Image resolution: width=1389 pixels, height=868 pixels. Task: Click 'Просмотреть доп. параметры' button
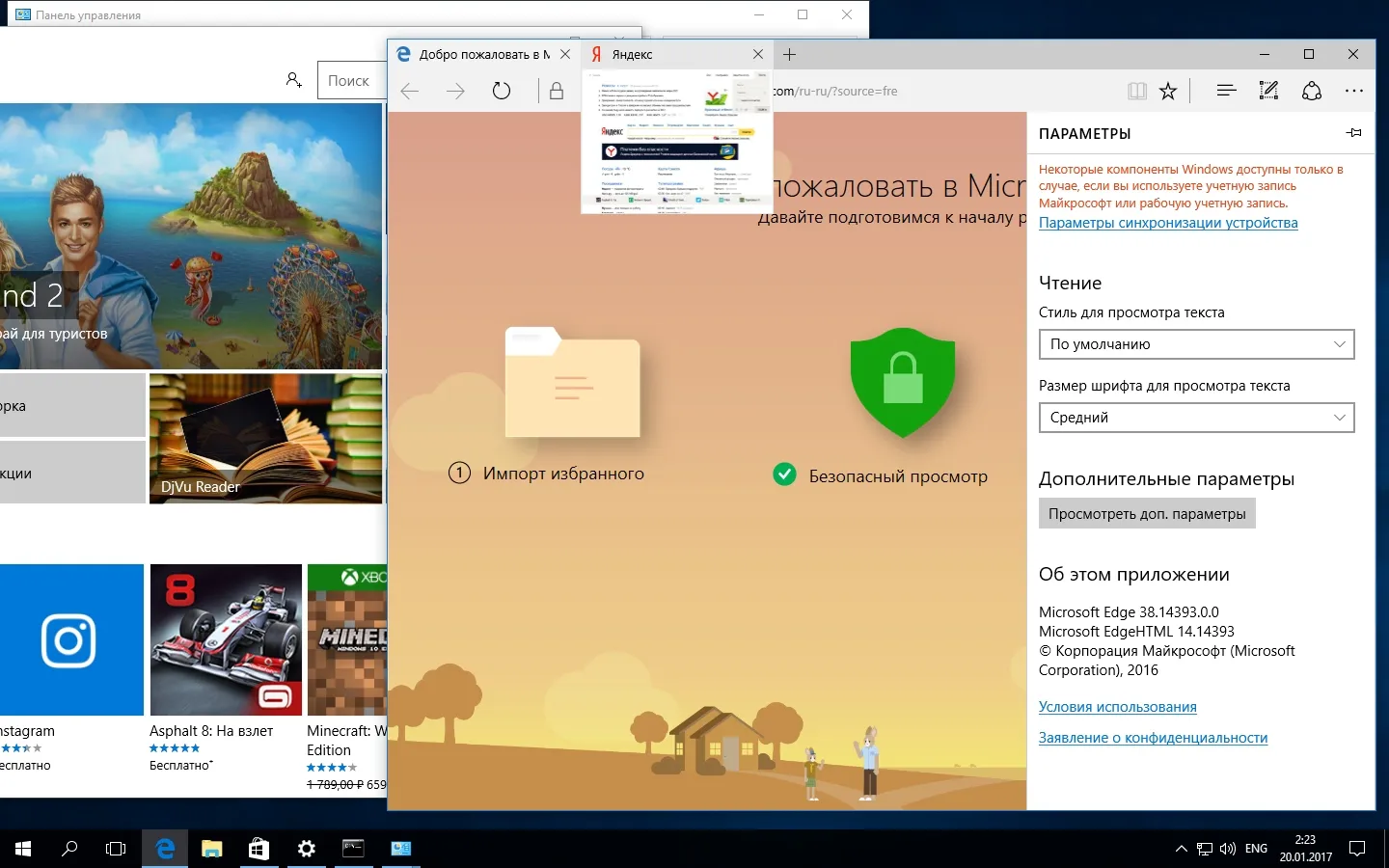[1147, 514]
